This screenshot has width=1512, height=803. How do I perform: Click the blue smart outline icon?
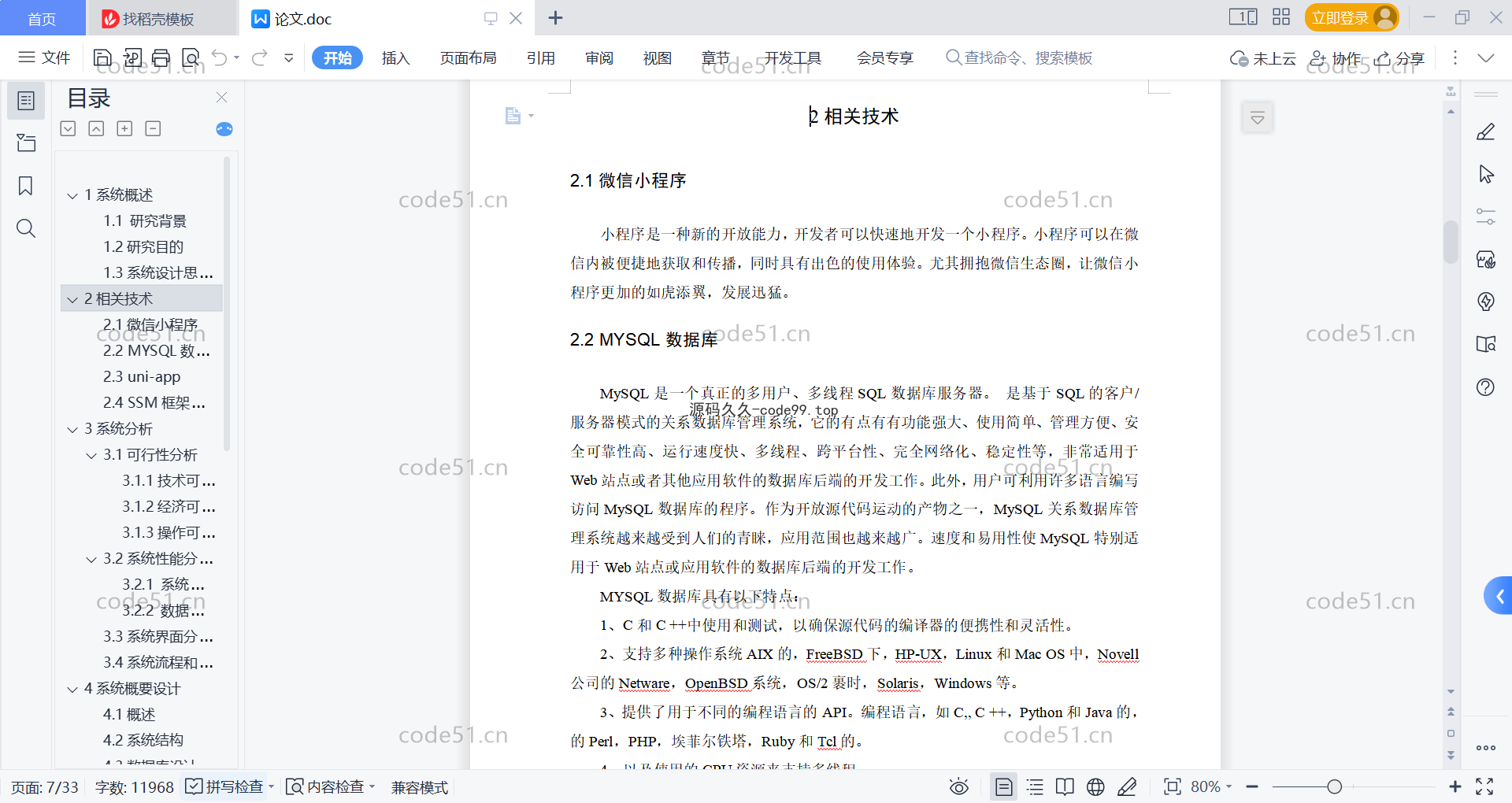click(224, 129)
